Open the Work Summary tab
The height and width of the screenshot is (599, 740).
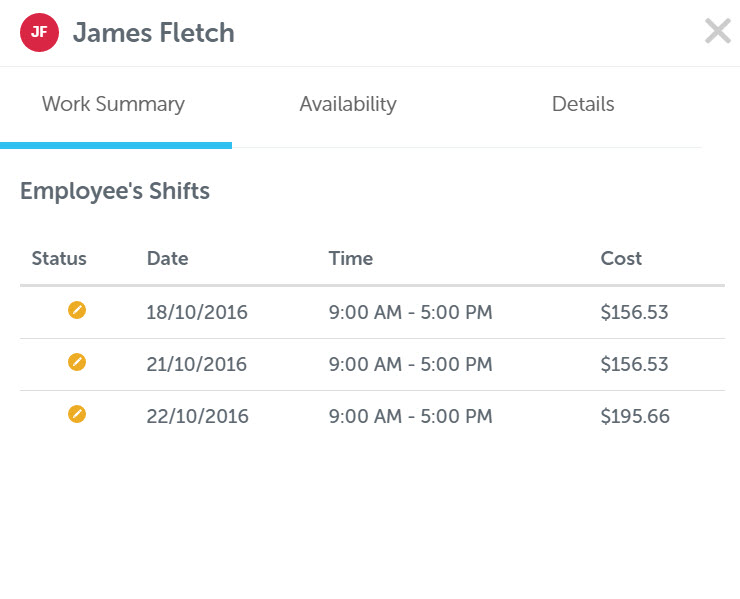click(x=113, y=104)
